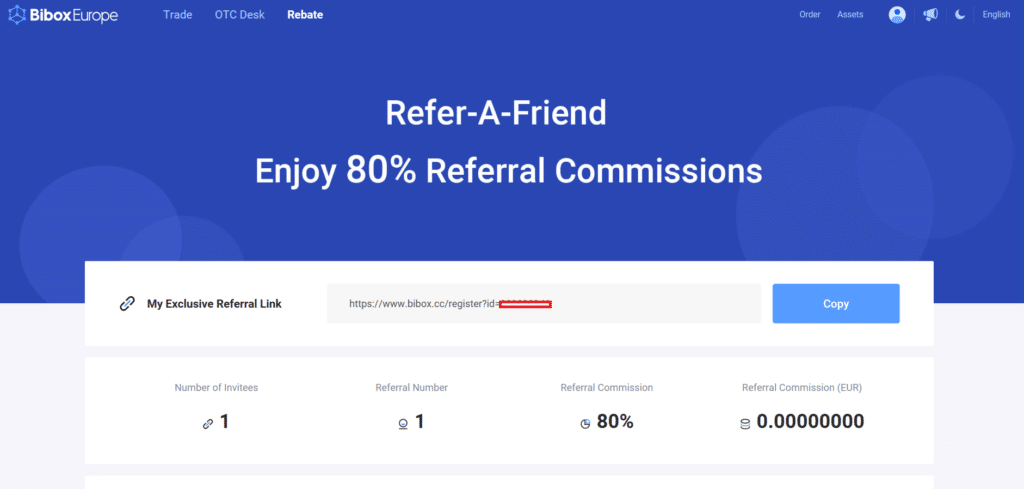The image size is (1024, 489).
Task: Click the pie chart icon beside 80%
Action: (585, 423)
